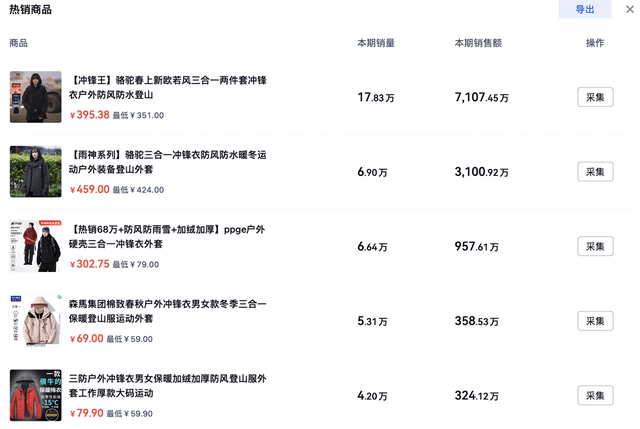Click 采集 for the 三防户外 jacket

click(x=595, y=396)
